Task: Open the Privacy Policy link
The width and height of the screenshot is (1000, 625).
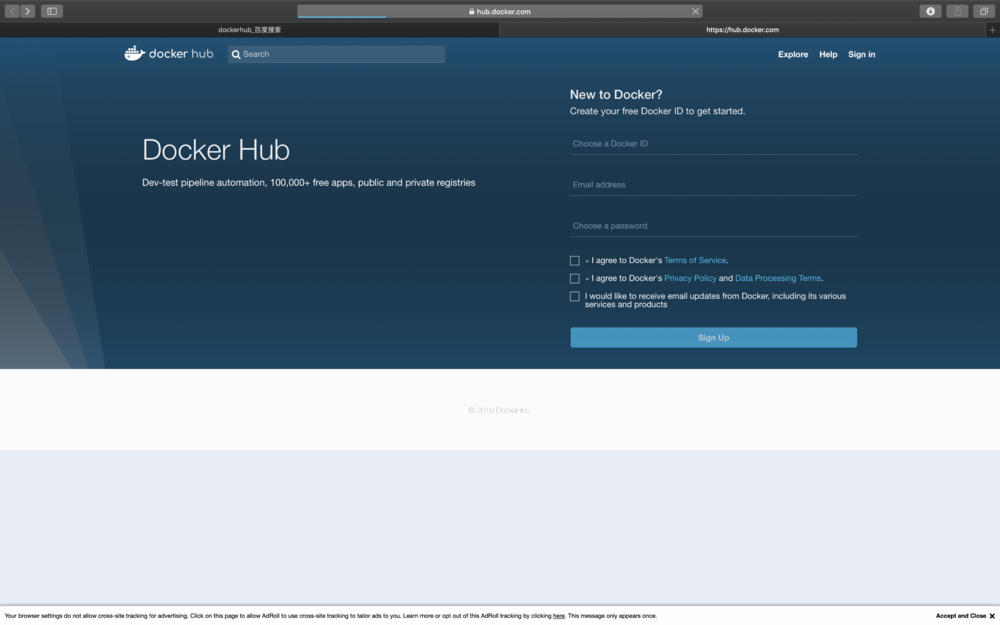Action: tap(690, 278)
